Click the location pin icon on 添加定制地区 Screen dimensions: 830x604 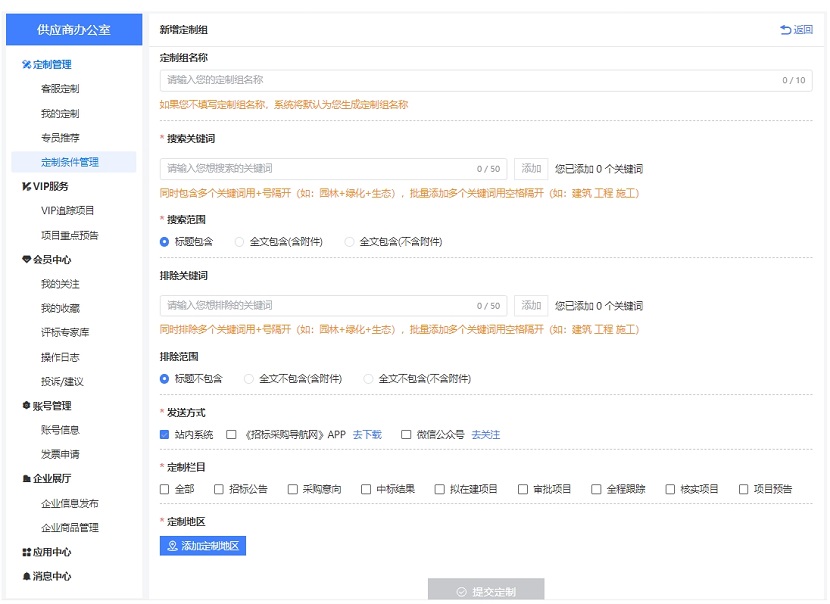click(x=173, y=546)
